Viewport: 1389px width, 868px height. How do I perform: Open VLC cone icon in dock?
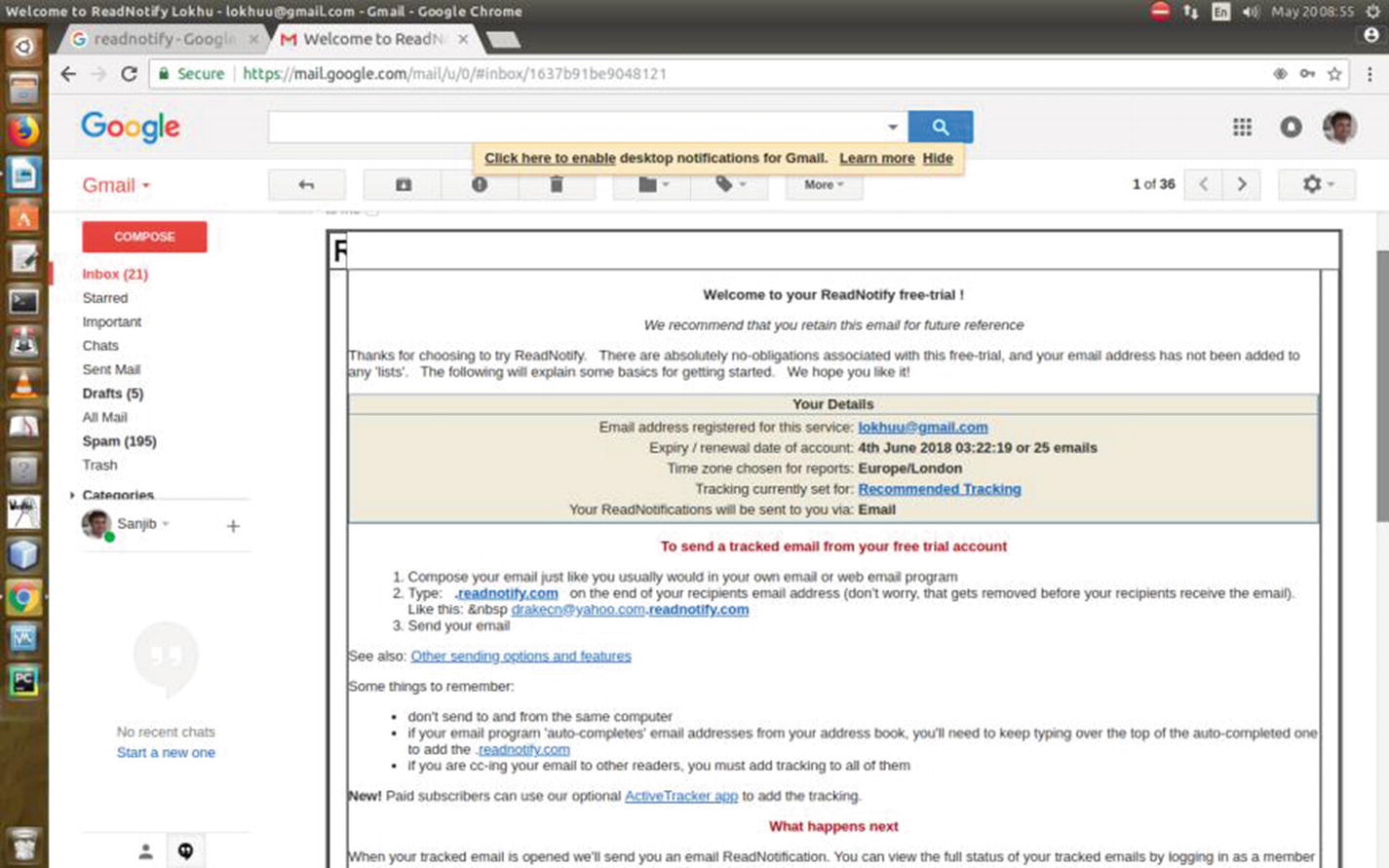pos(23,385)
